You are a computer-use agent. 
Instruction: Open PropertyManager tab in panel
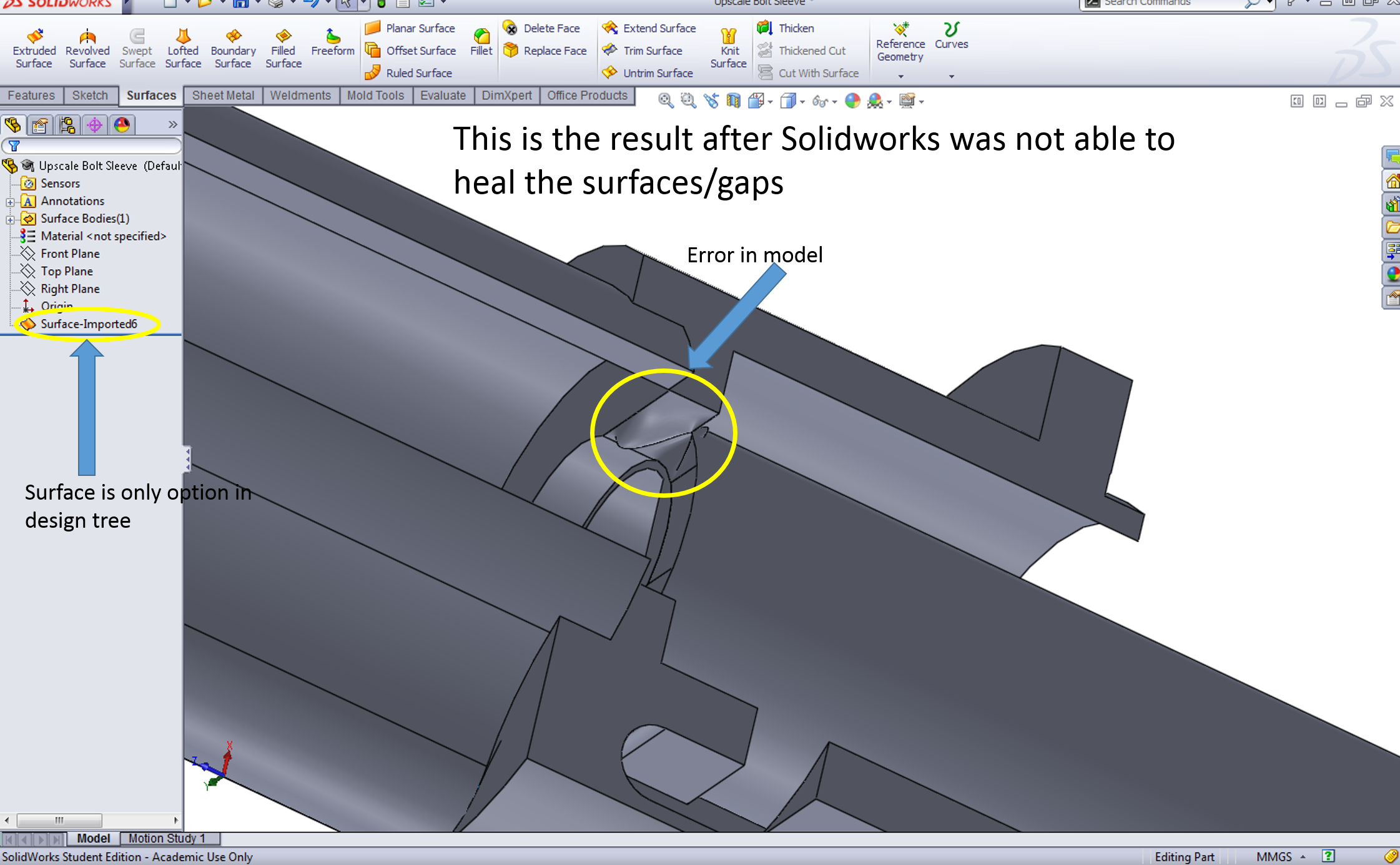(x=40, y=126)
